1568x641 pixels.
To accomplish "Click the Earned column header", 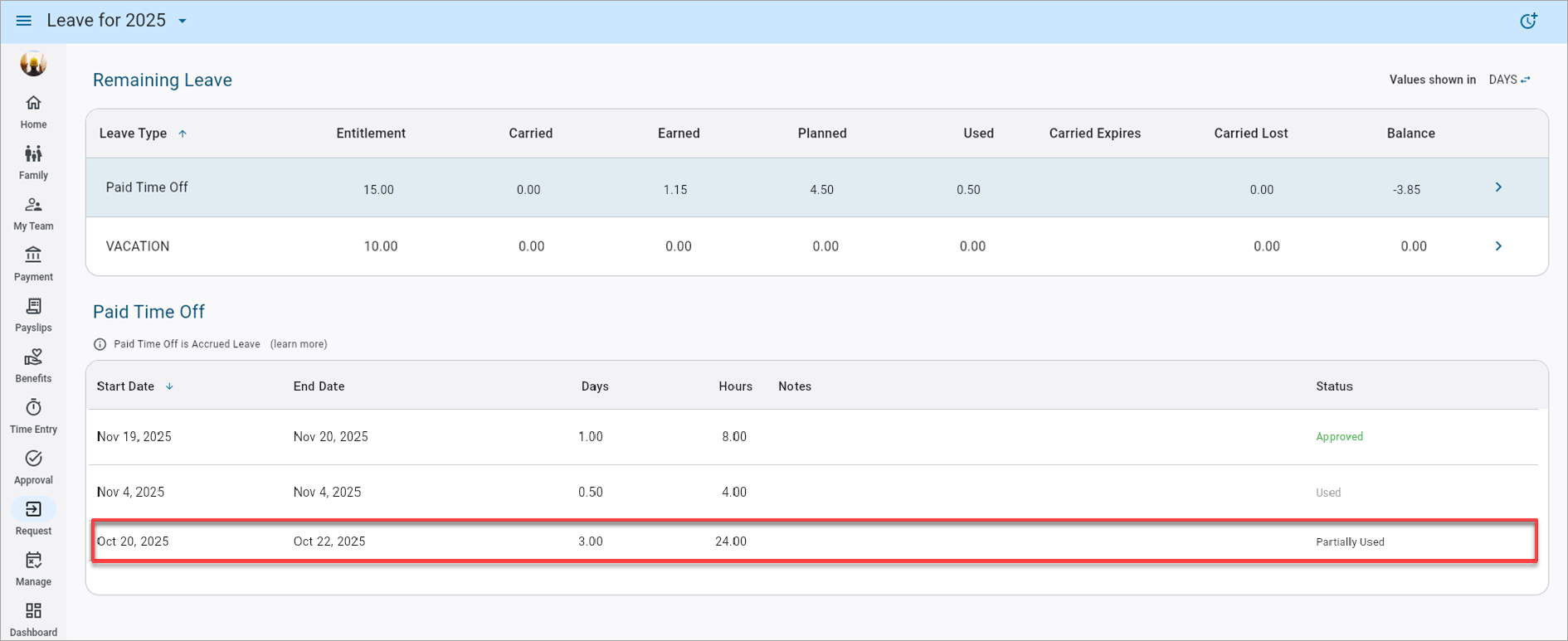I will tap(679, 134).
